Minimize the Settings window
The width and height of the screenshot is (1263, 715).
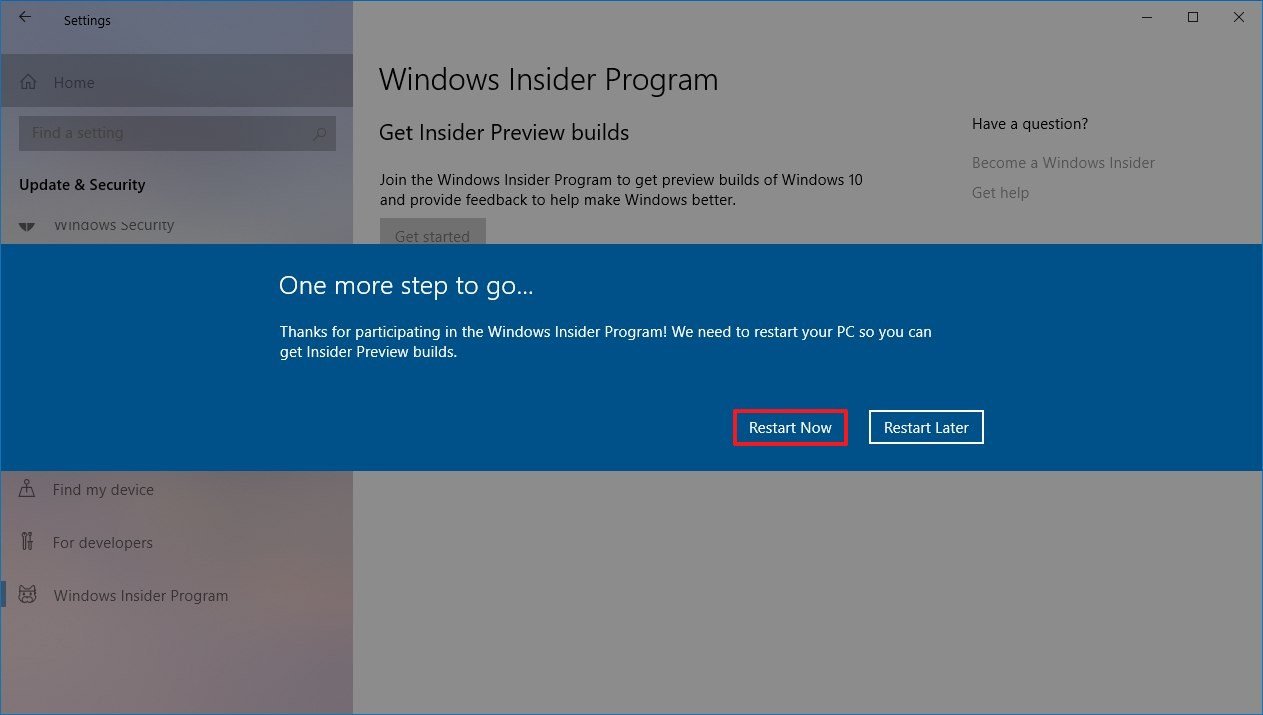(x=1146, y=17)
